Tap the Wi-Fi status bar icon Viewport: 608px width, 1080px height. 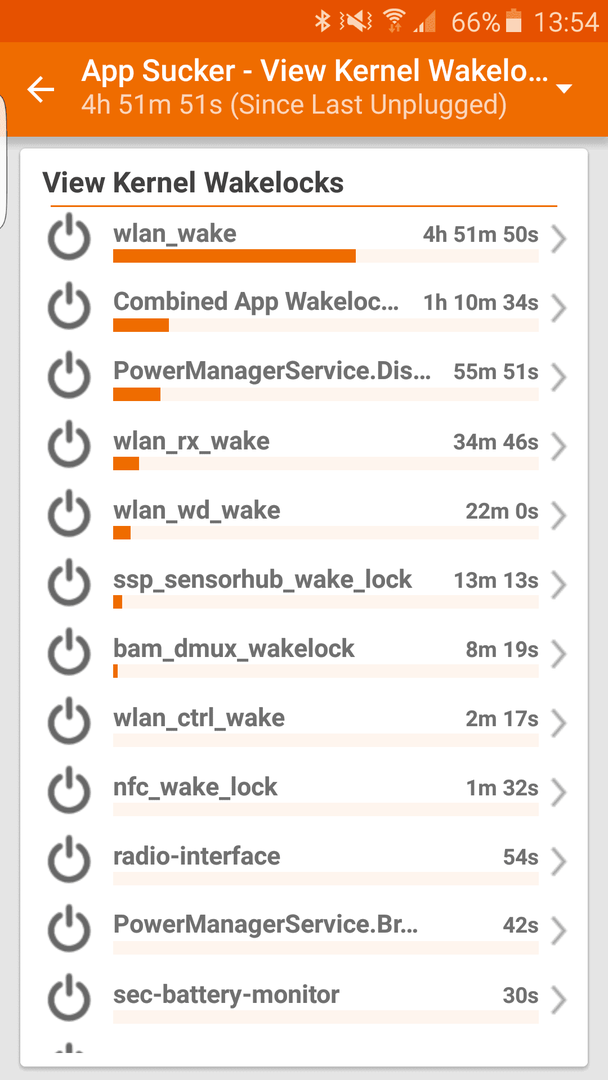click(x=394, y=22)
